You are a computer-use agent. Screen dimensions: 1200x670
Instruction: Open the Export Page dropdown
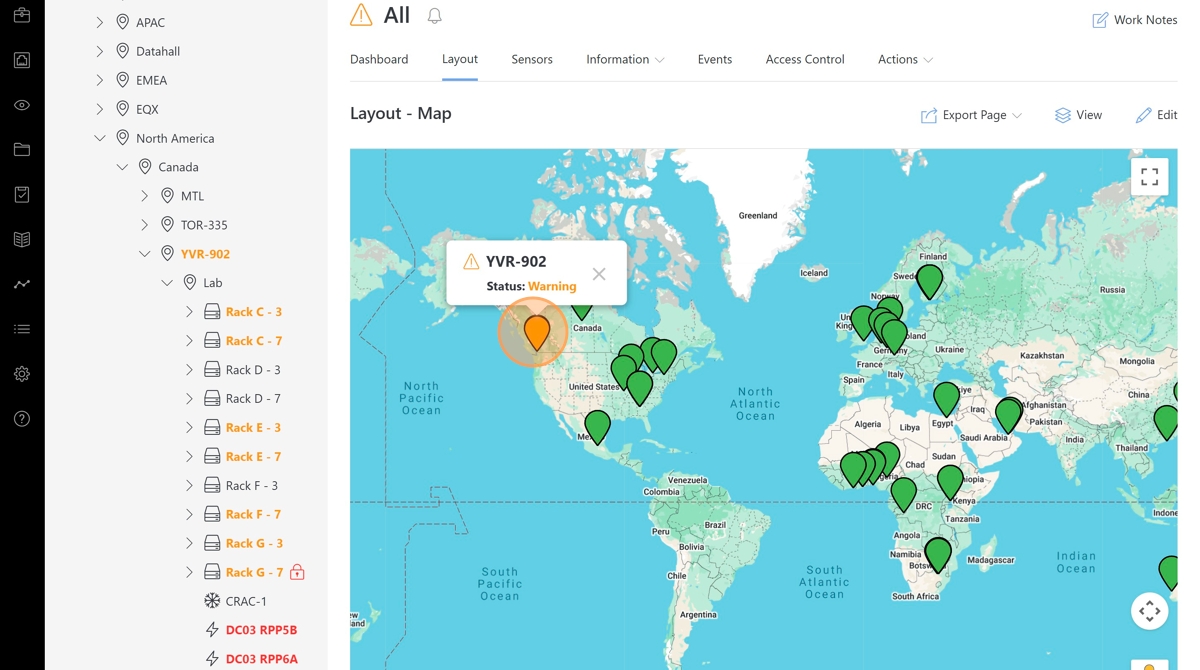tap(971, 115)
